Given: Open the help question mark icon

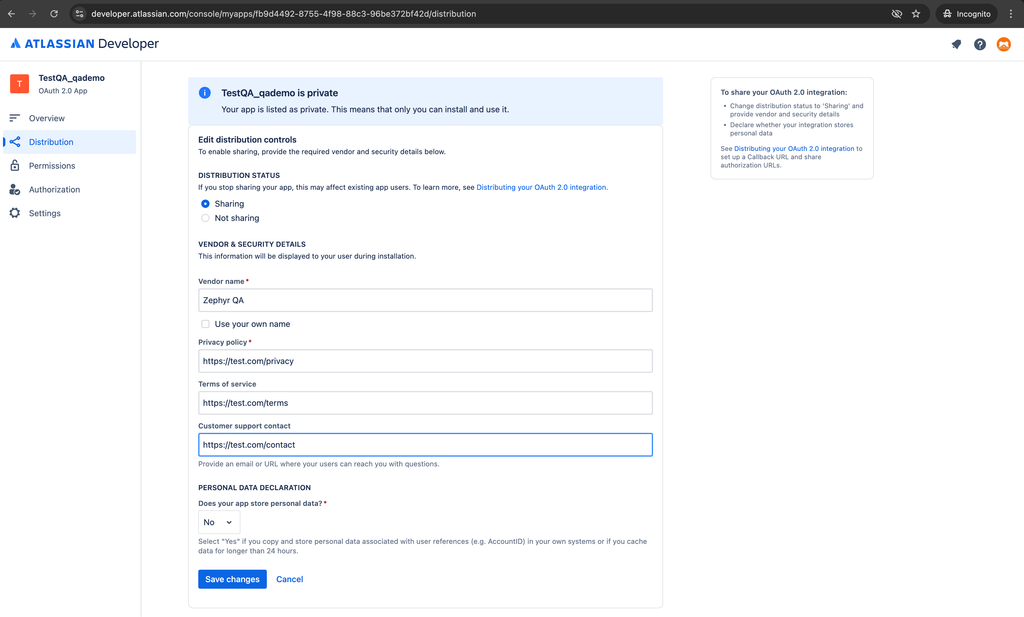Looking at the screenshot, I should coord(980,44).
